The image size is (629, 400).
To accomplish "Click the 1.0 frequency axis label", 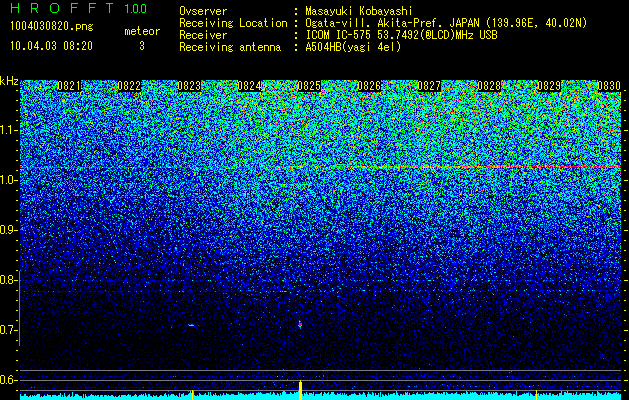I will click(x=8, y=180).
